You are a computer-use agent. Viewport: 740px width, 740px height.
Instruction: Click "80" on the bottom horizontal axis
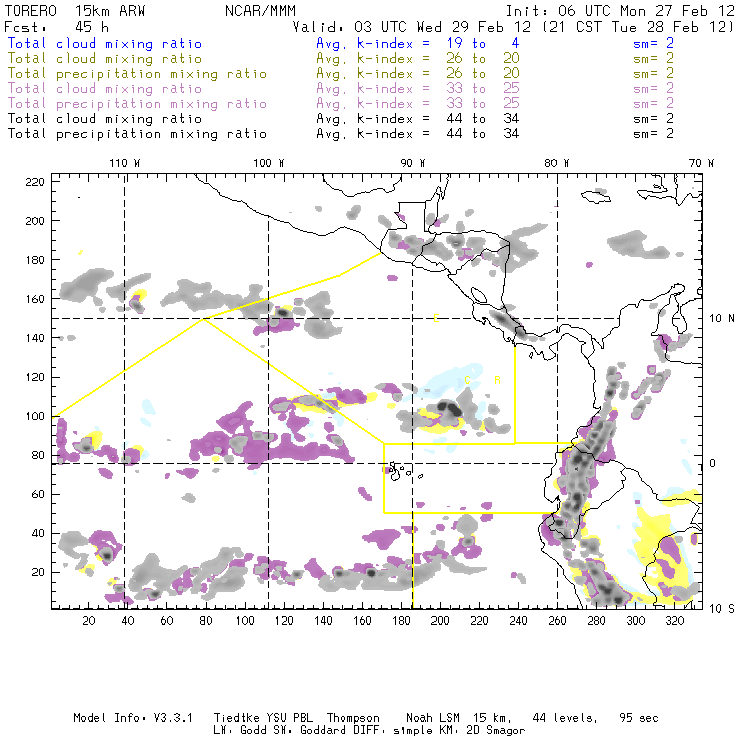tap(206, 621)
